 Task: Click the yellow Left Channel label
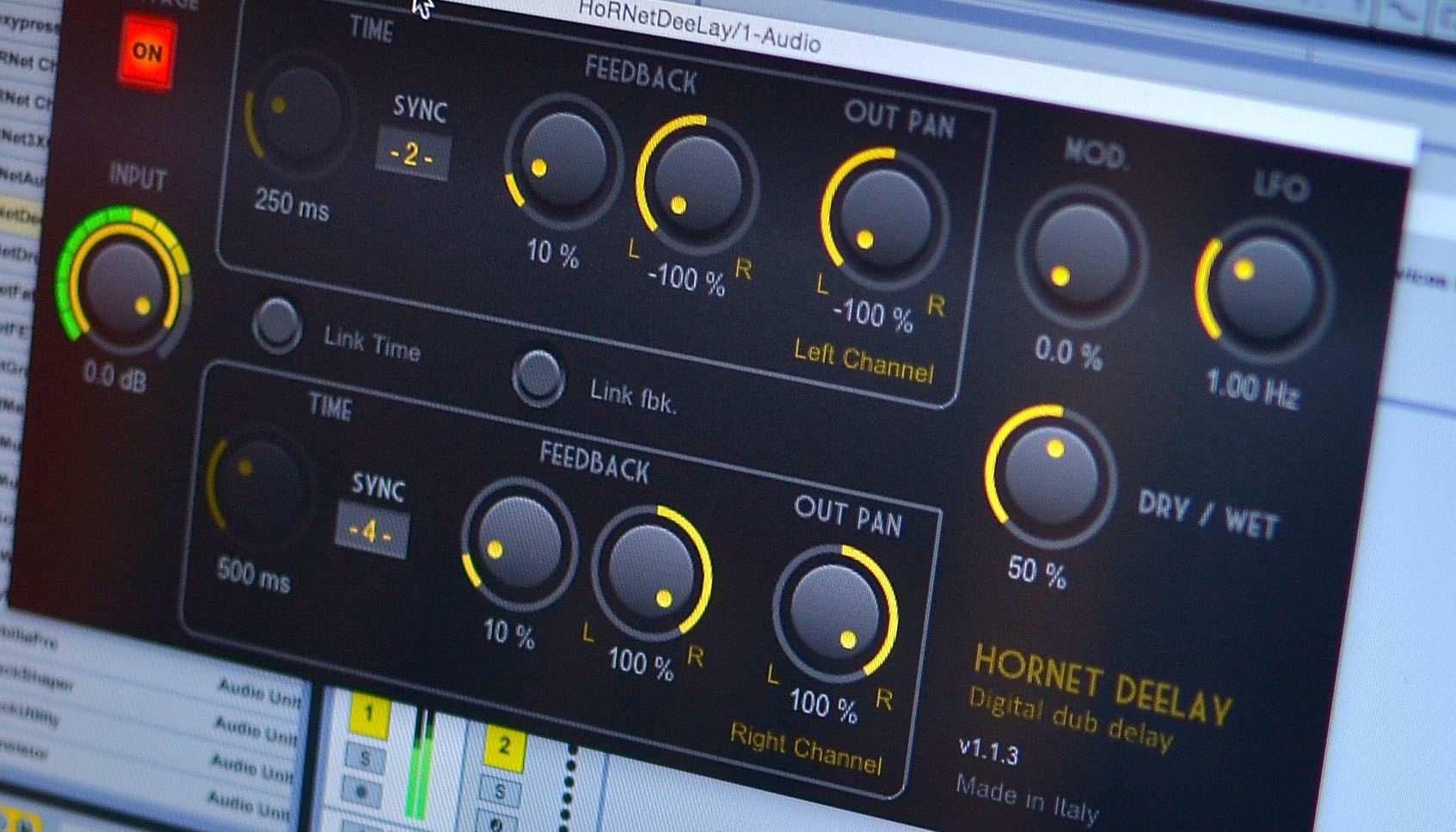point(863,362)
